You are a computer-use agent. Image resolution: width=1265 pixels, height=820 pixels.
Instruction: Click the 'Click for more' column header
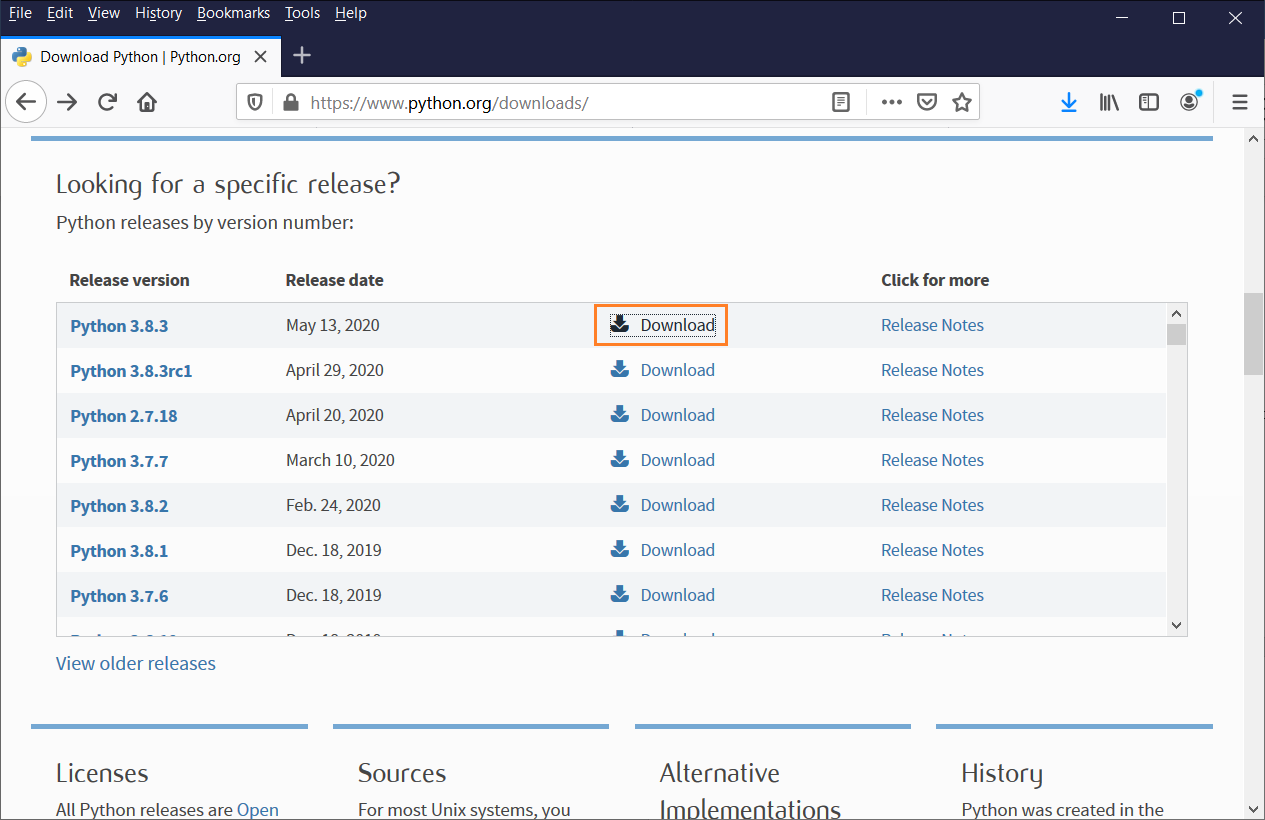coord(935,280)
